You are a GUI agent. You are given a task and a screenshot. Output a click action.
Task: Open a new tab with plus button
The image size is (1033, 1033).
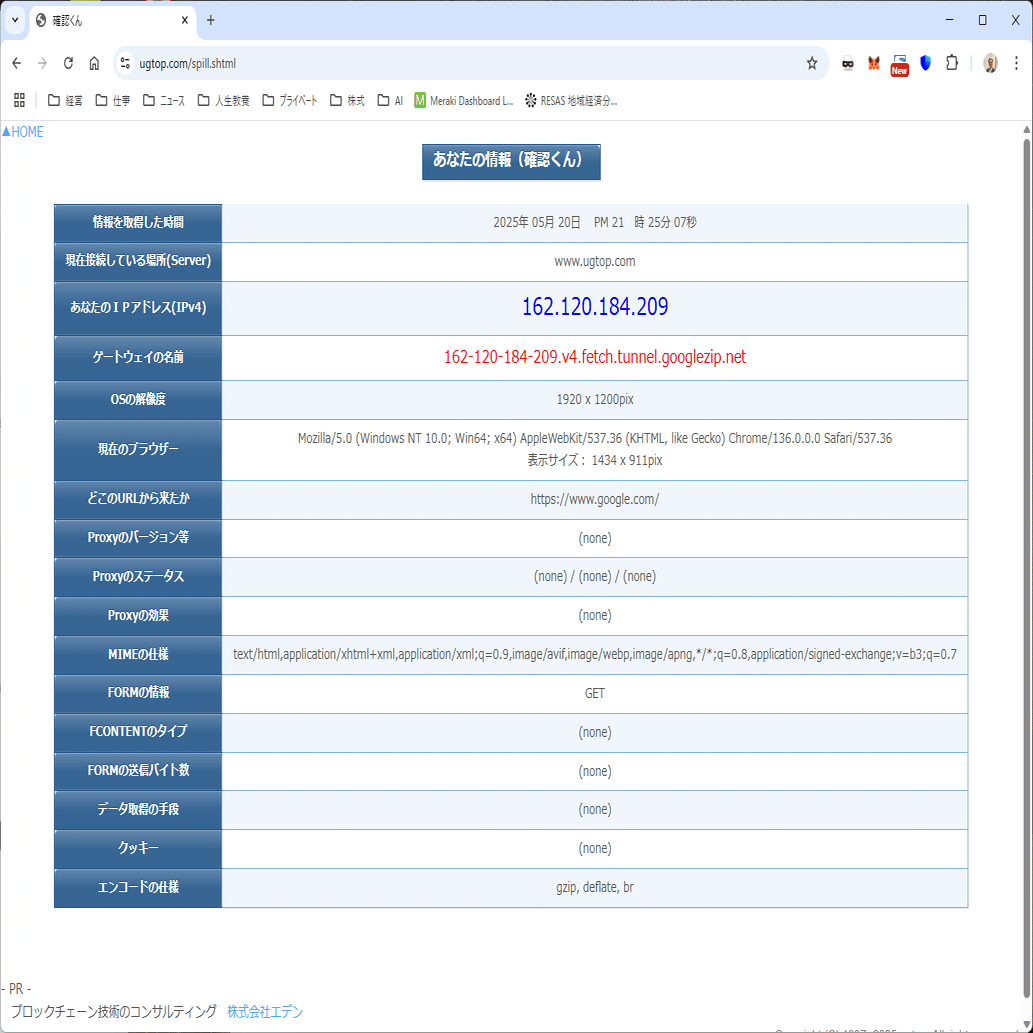coord(210,20)
